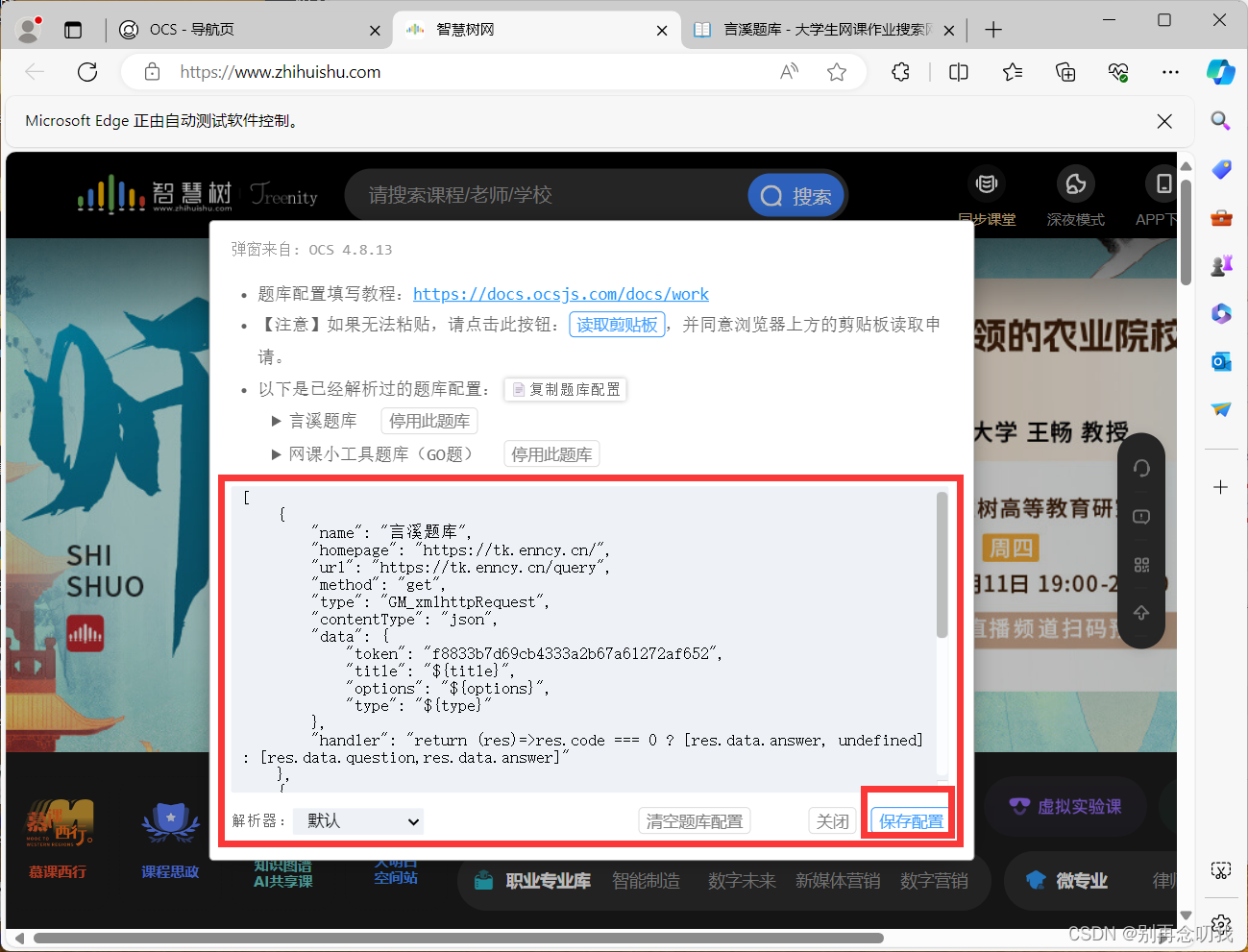
Task: Open Copilot icon in toolbar
Action: pyautogui.click(x=1221, y=72)
